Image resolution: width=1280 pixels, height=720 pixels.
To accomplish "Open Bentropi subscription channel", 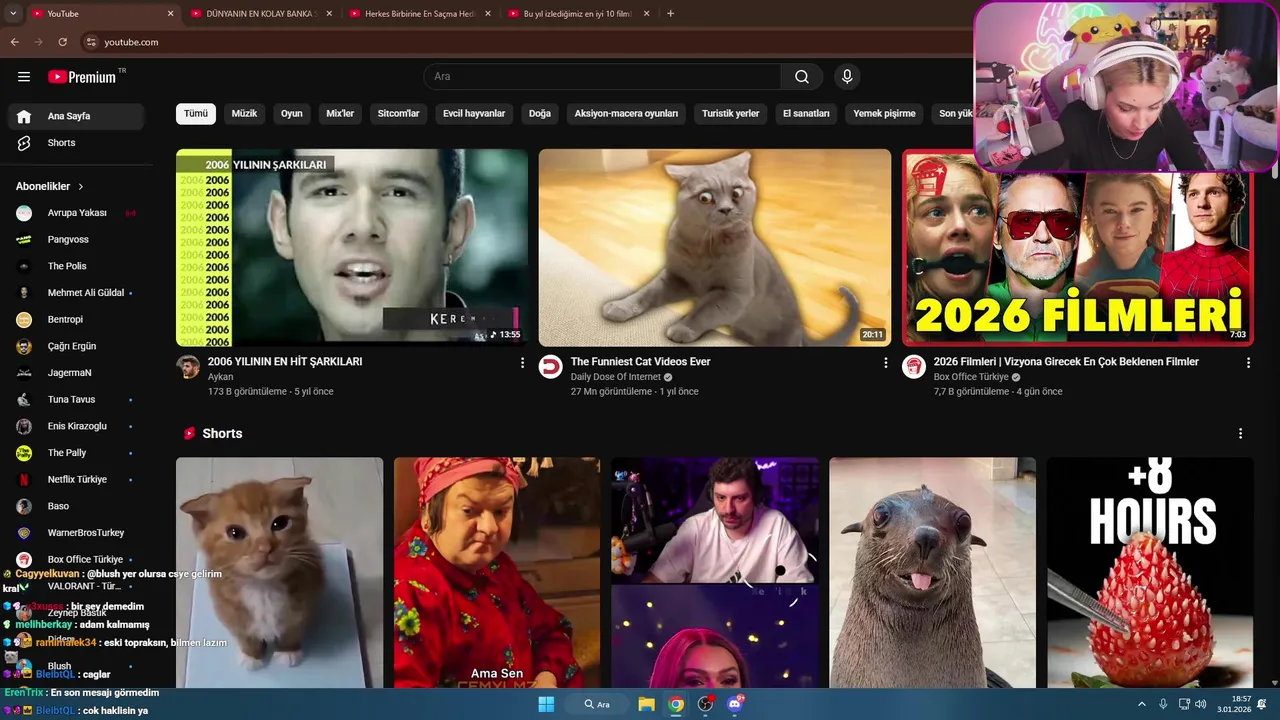I will (x=75, y=320).
